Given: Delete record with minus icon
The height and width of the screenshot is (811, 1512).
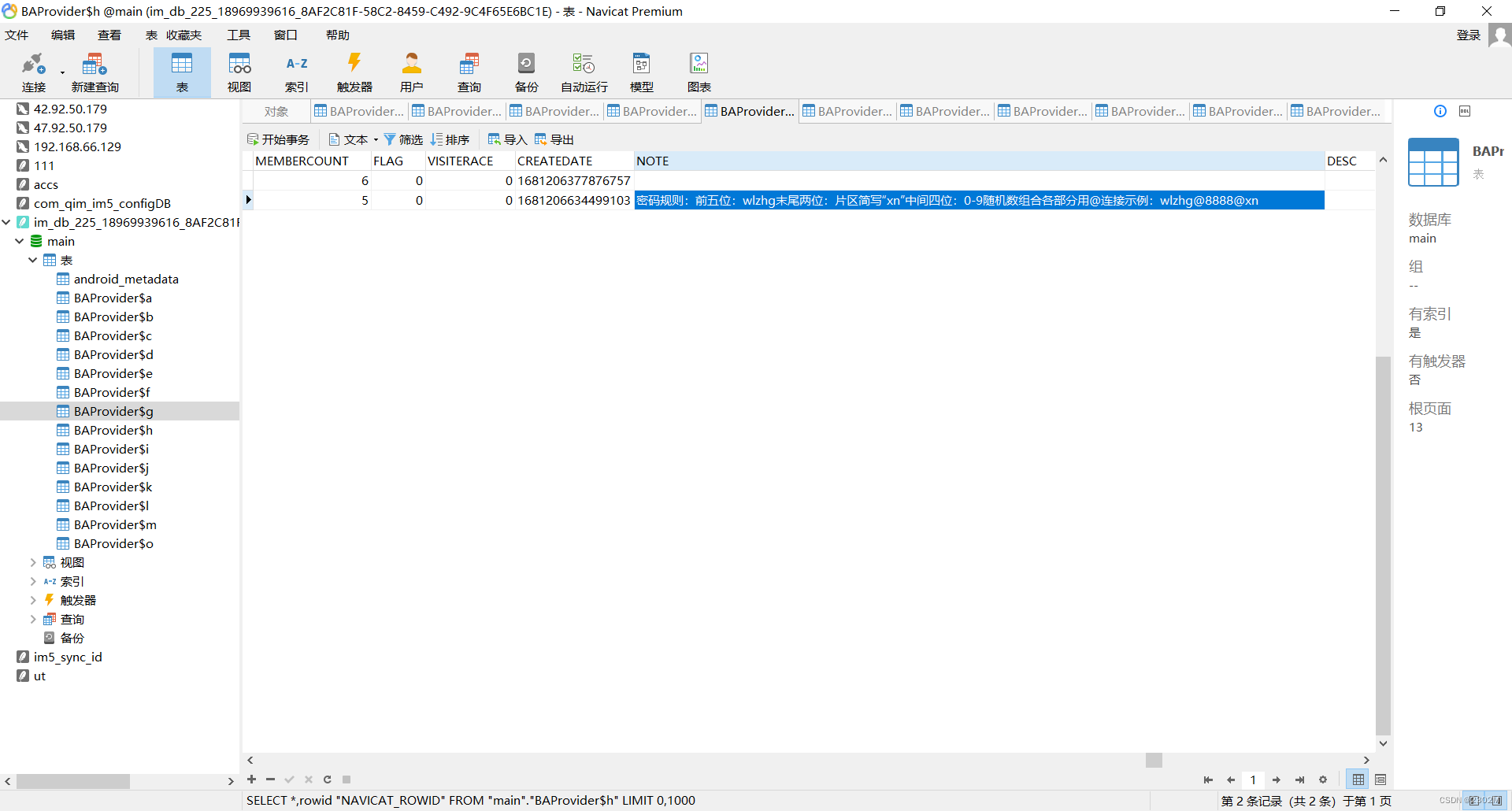Looking at the screenshot, I should [x=270, y=780].
